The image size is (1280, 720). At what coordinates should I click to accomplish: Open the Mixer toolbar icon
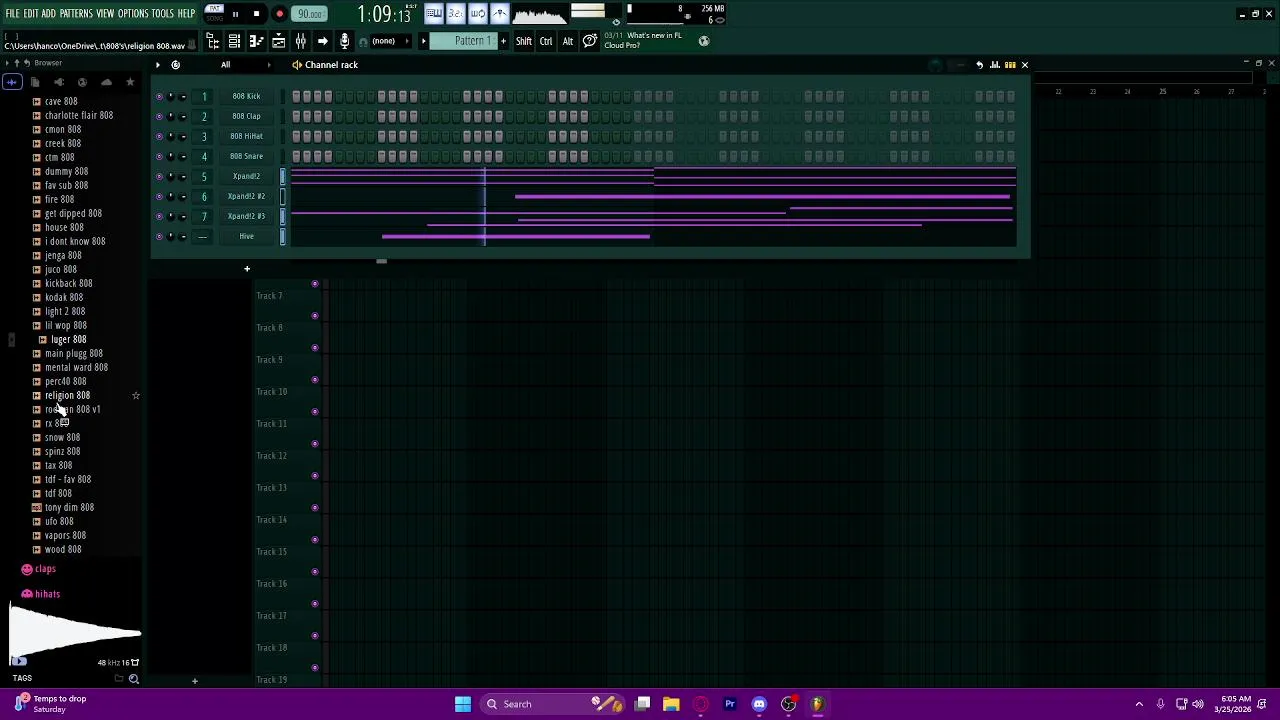coord(300,41)
